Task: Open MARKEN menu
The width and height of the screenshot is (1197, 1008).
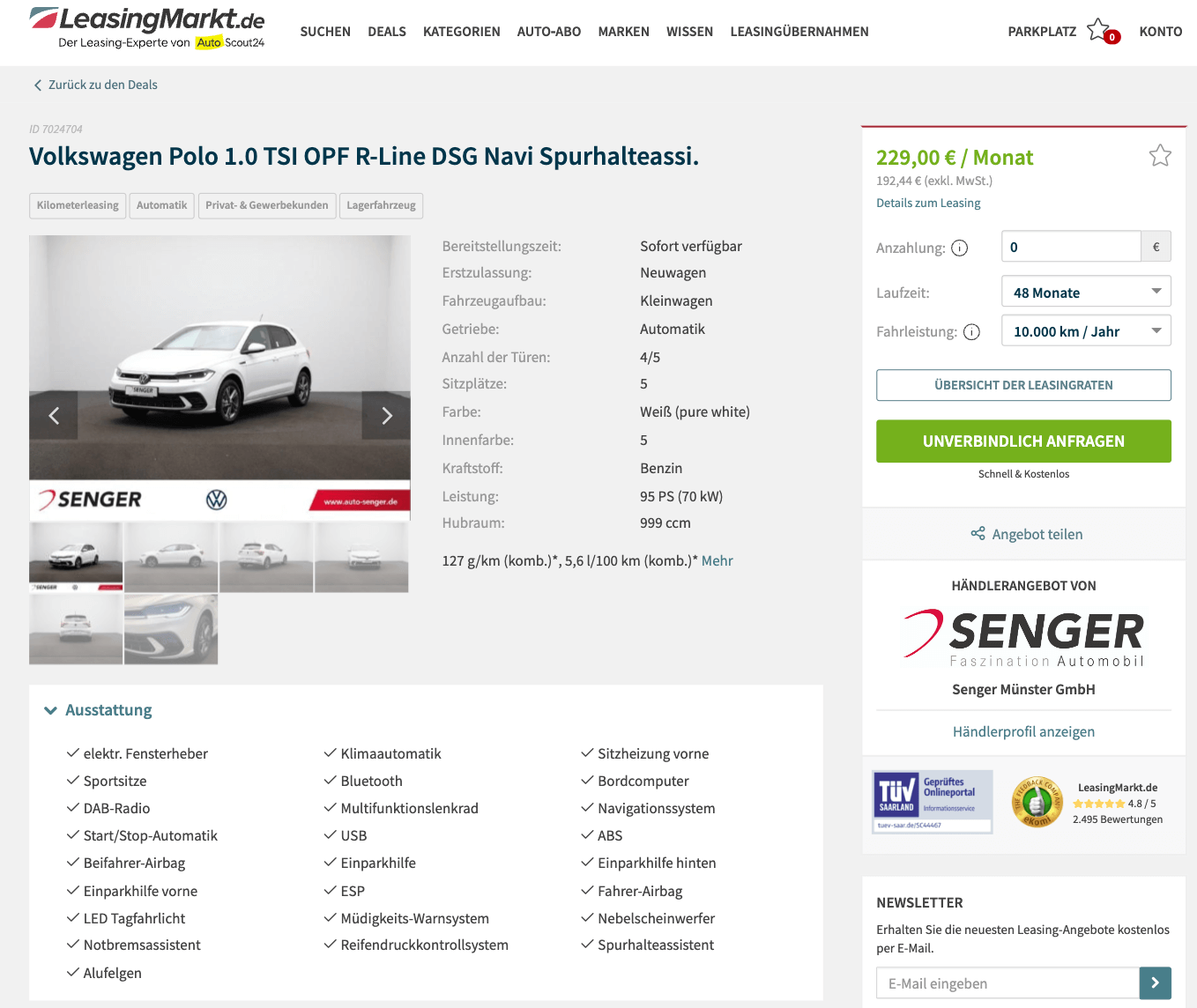Action: pyautogui.click(x=624, y=32)
